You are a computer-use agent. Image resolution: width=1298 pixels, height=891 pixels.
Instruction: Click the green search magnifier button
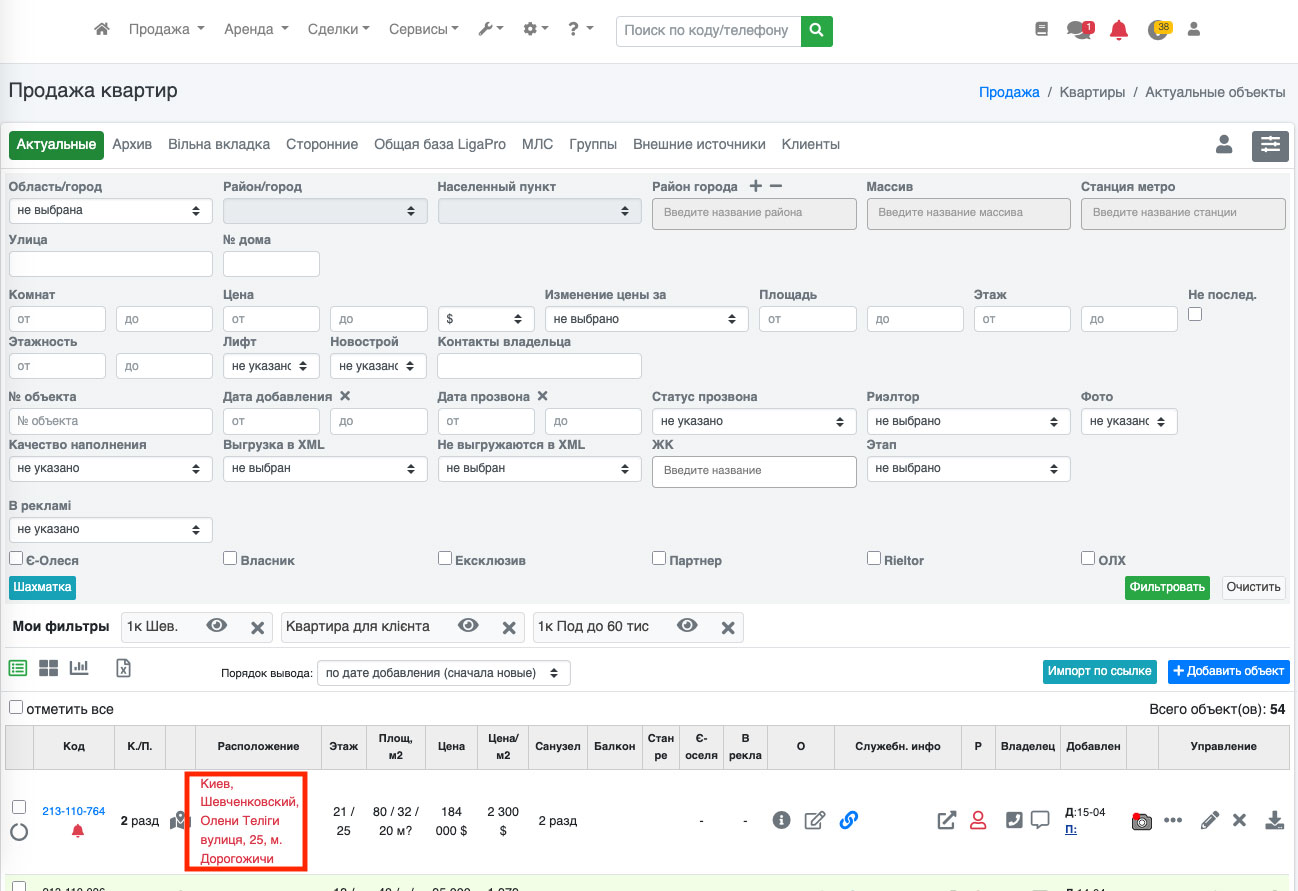pos(817,30)
